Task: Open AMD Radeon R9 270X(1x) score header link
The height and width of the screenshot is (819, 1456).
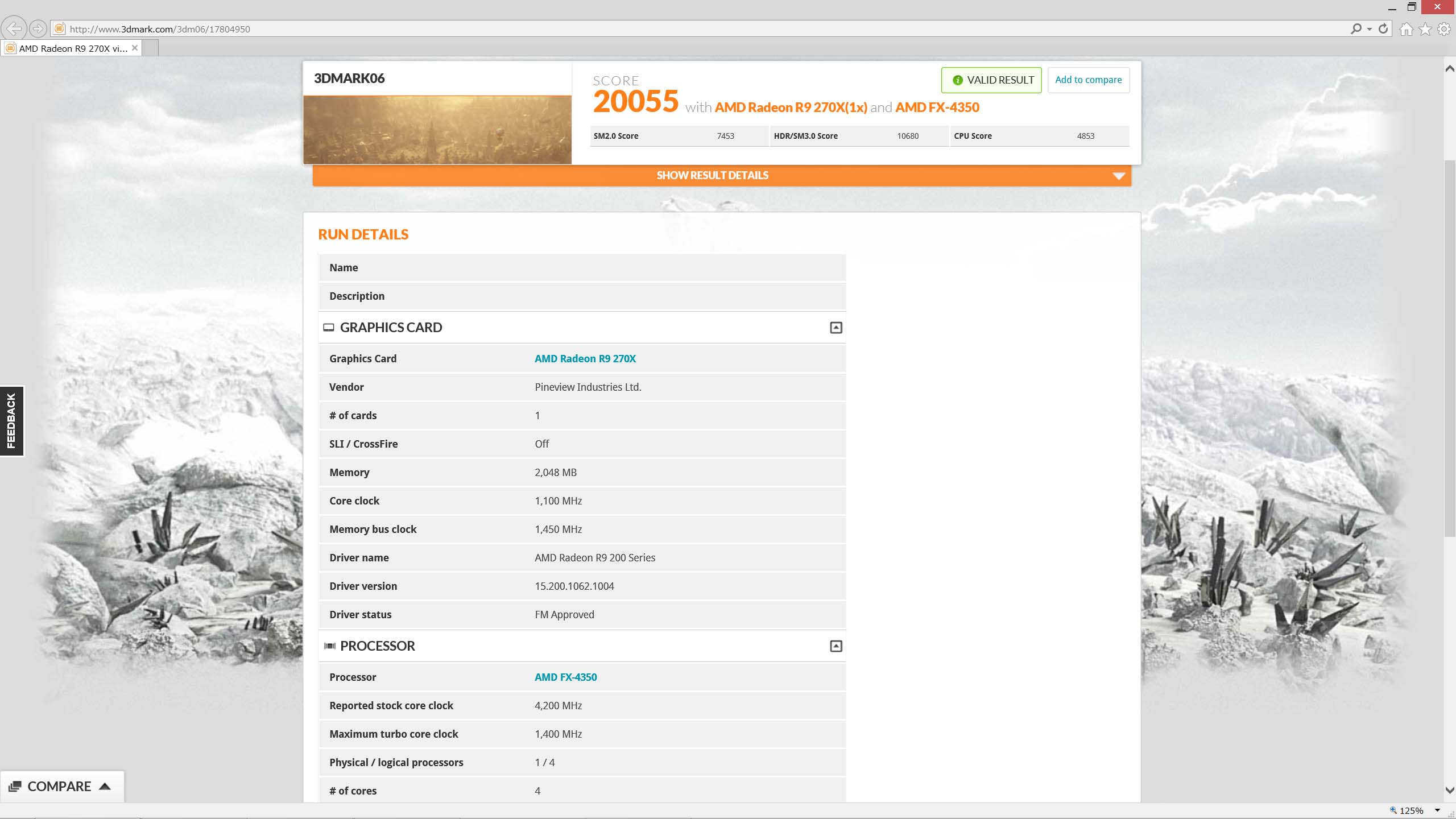Action: (x=791, y=107)
